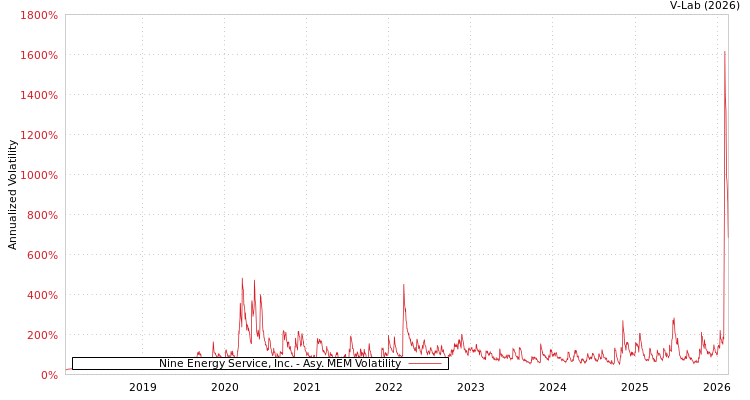
Task: Click the Nine Energy Service legend label
Action: click(280, 364)
